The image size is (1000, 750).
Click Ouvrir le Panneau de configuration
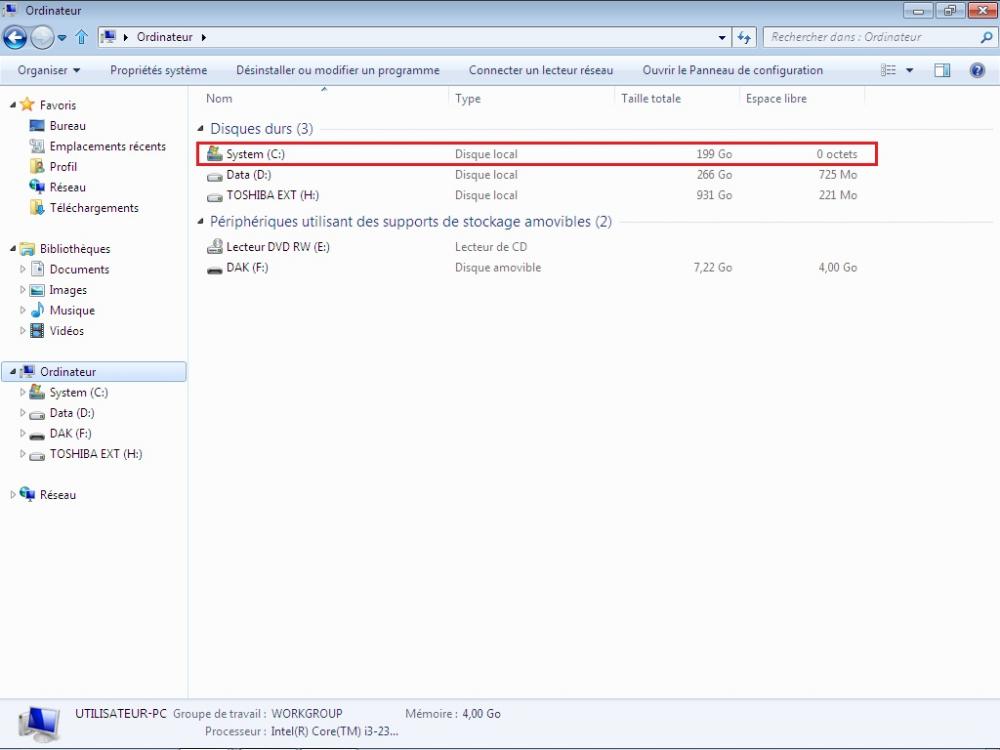733,70
